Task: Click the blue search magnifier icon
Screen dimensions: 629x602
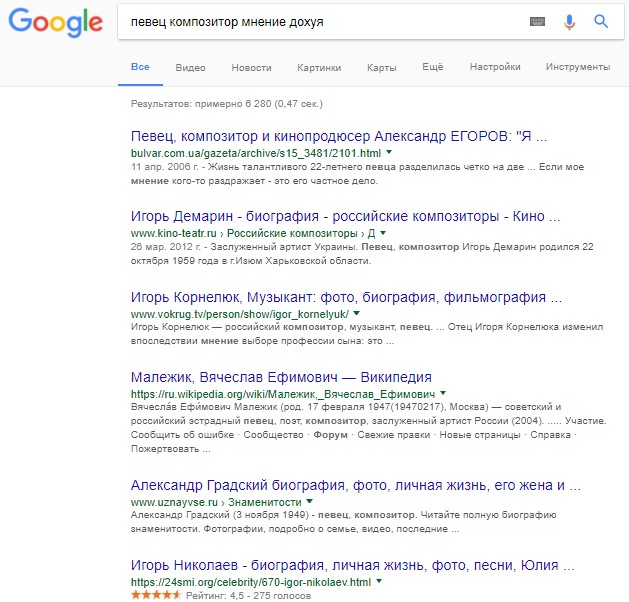Action: pyautogui.click(x=601, y=21)
